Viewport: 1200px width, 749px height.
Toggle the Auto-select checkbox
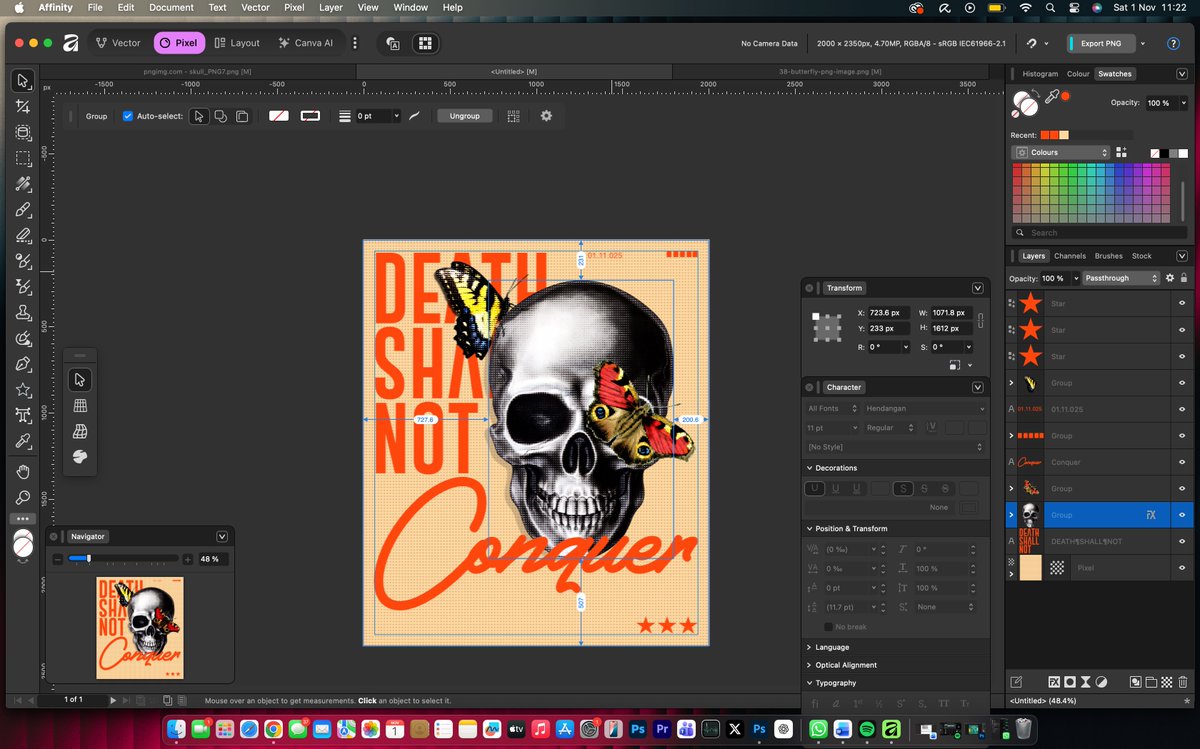(x=128, y=116)
